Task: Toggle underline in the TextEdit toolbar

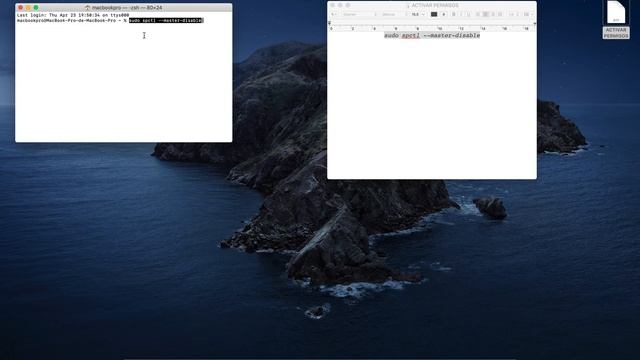Action: 469,14
